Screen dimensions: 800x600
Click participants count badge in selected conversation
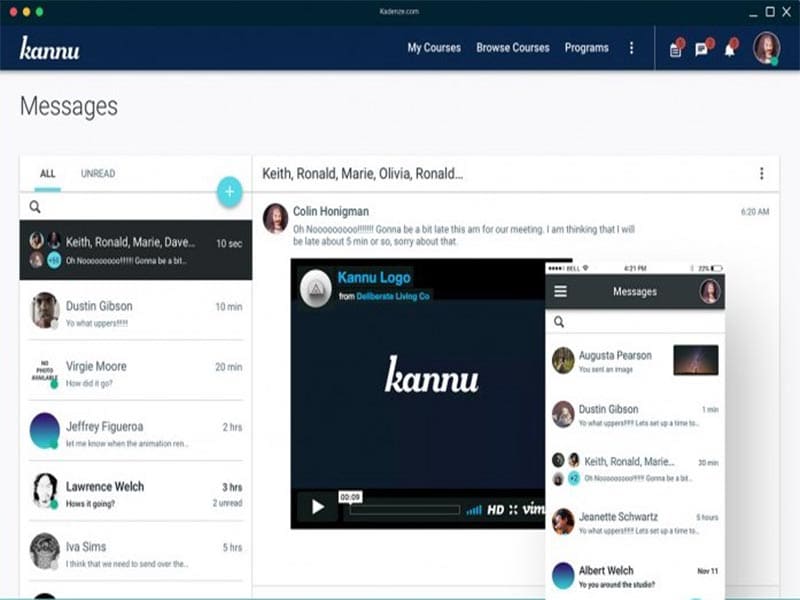pyautogui.click(x=54, y=260)
